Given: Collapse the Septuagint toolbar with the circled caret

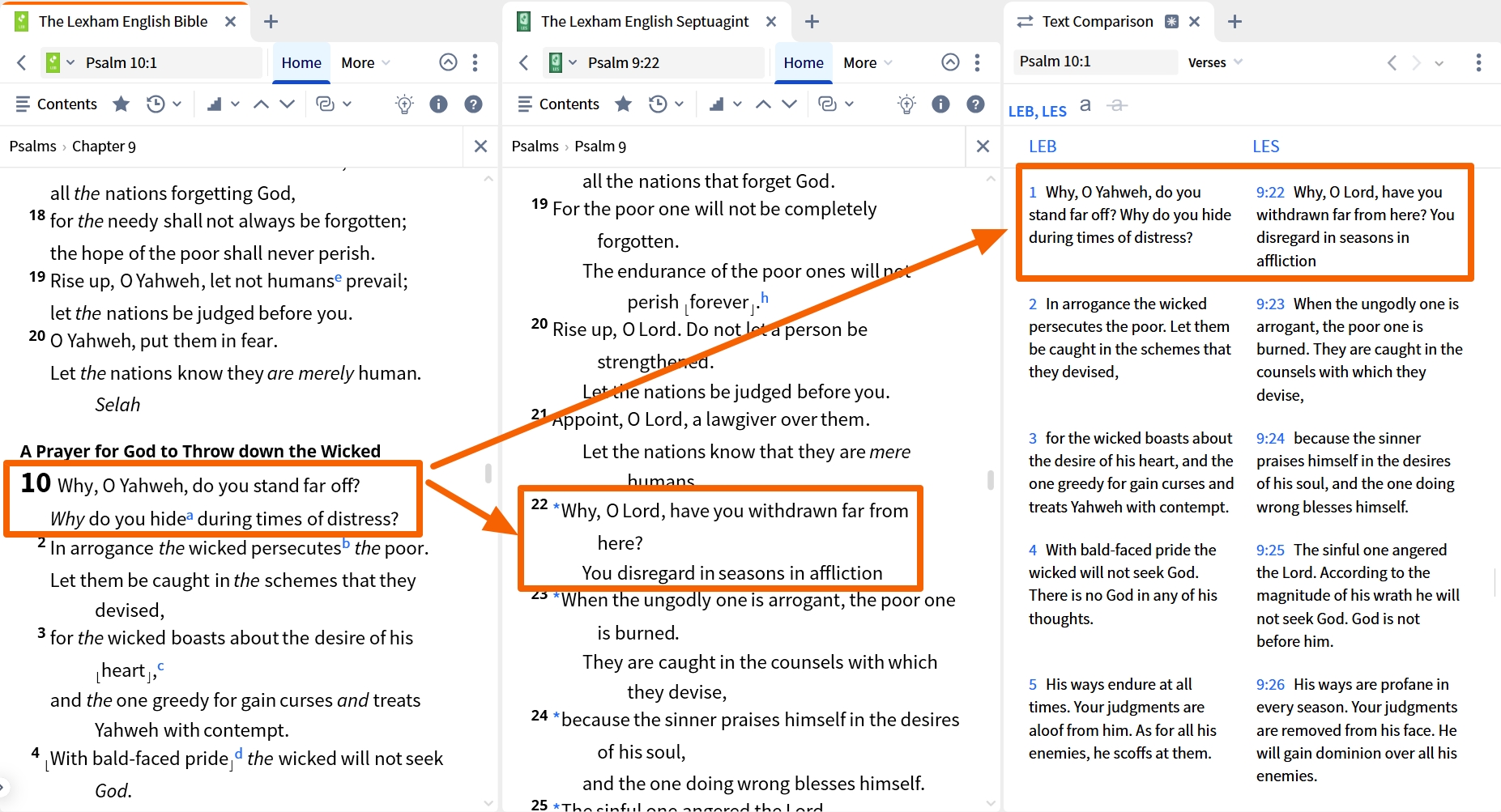Looking at the screenshot, I should [x=950, y=62].
